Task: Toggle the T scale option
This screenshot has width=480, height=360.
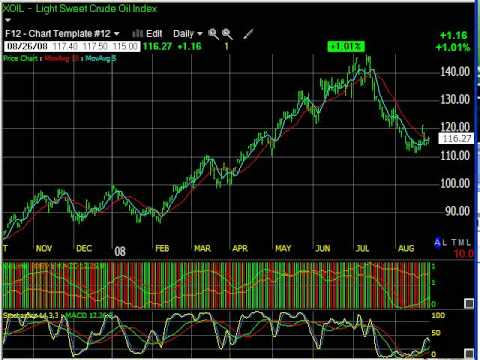Action: (x=454, y=243)
